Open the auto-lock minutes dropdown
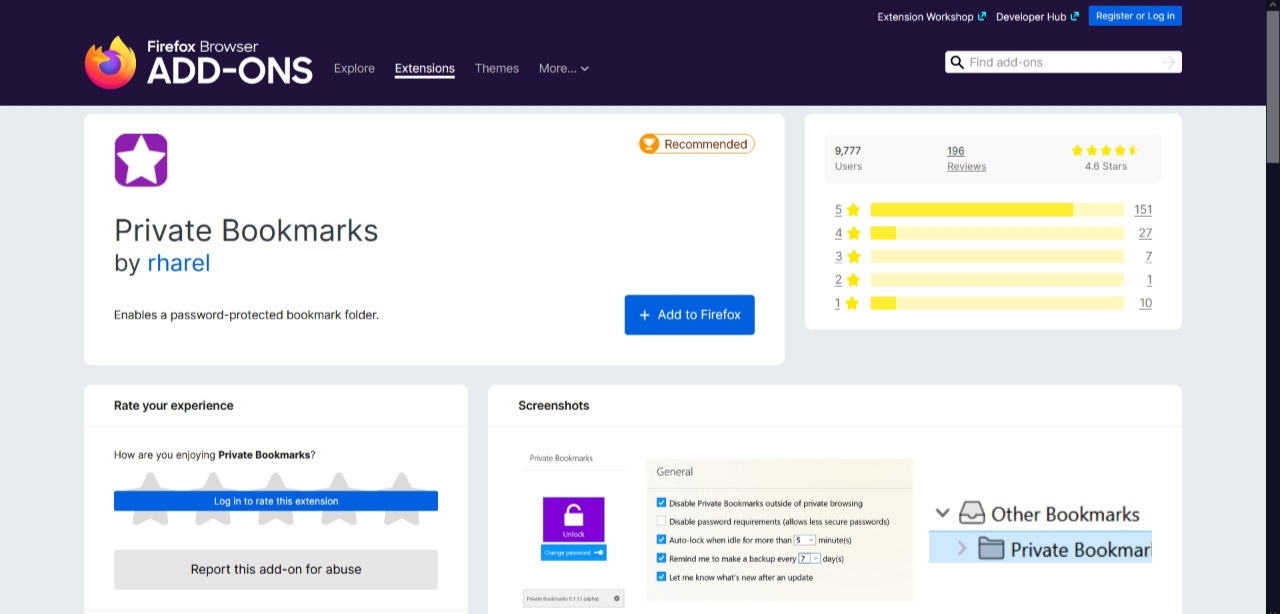The height and width of the screenshot is (614, 1280). pos(805,540)
